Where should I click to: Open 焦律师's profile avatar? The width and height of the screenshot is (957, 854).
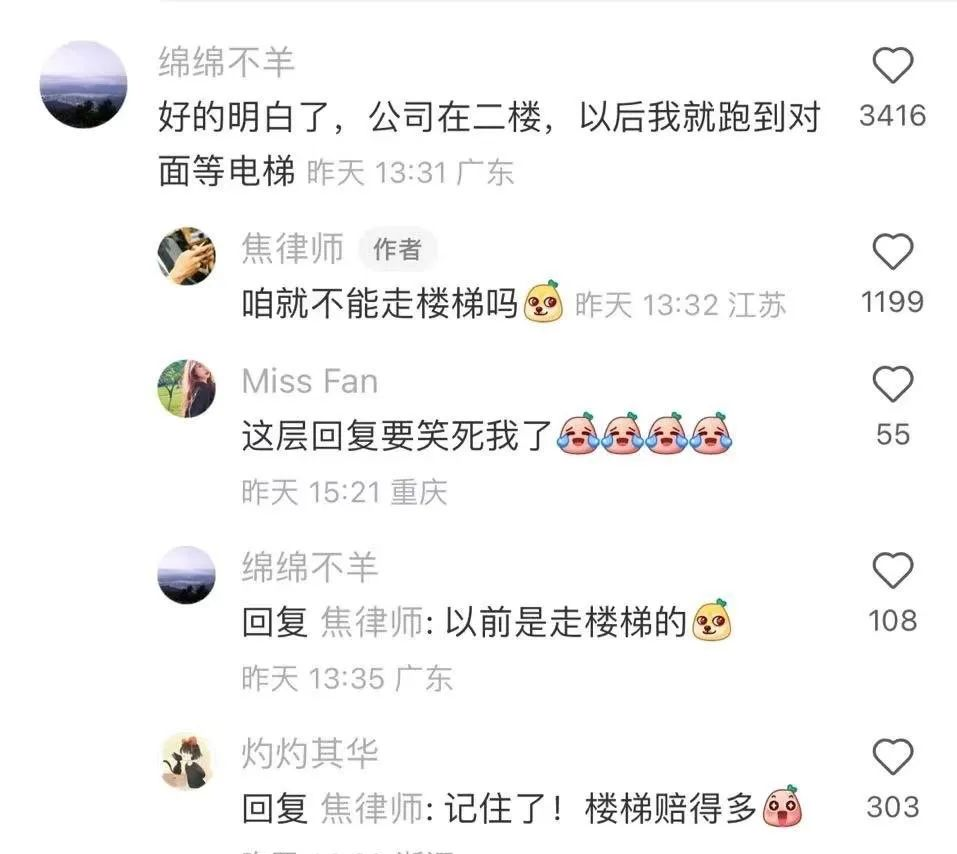187,256
